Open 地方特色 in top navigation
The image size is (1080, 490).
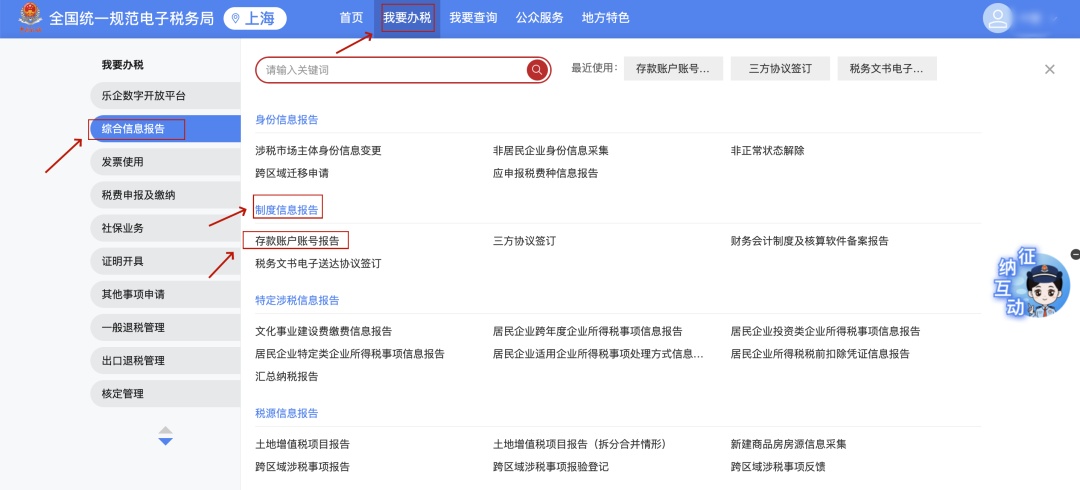click(605, 19)
